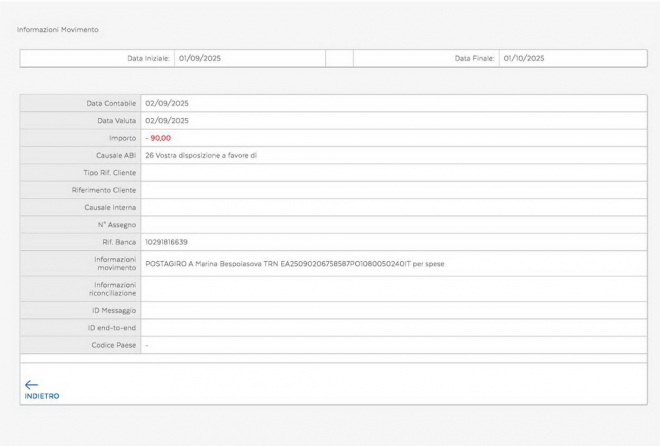Click the POSTAGIRO movement information text
Screen dimensions: 660x446
(294, 263)
